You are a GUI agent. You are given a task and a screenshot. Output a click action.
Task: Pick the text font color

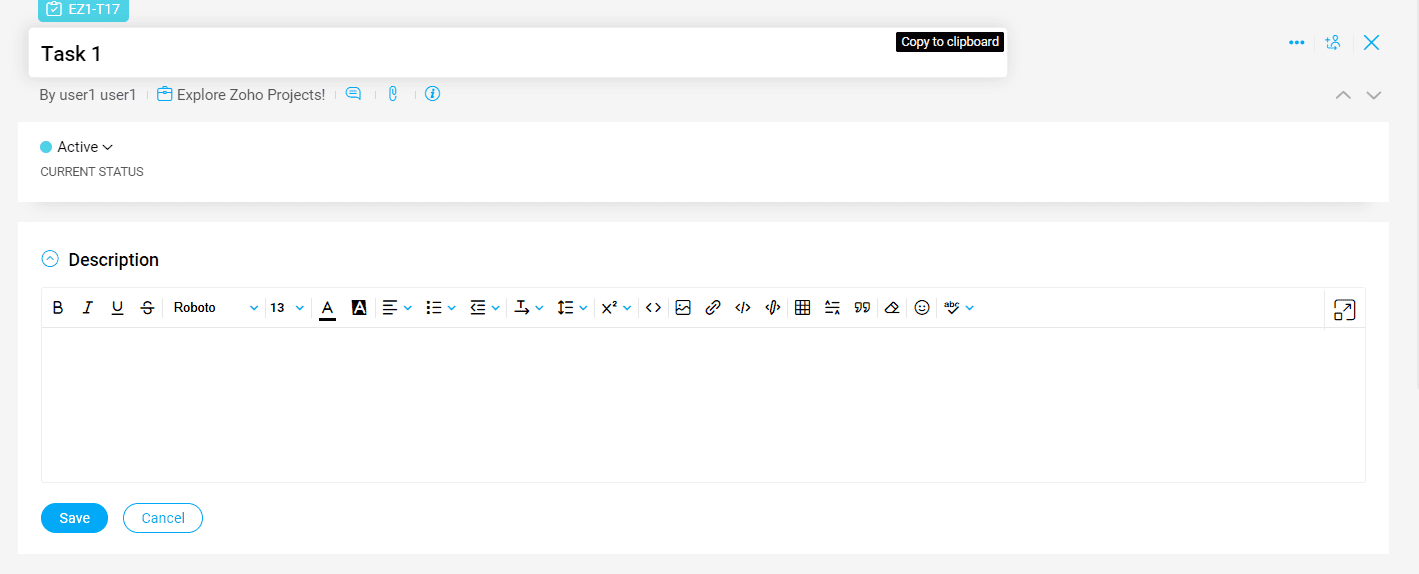(x=327, y=308)
